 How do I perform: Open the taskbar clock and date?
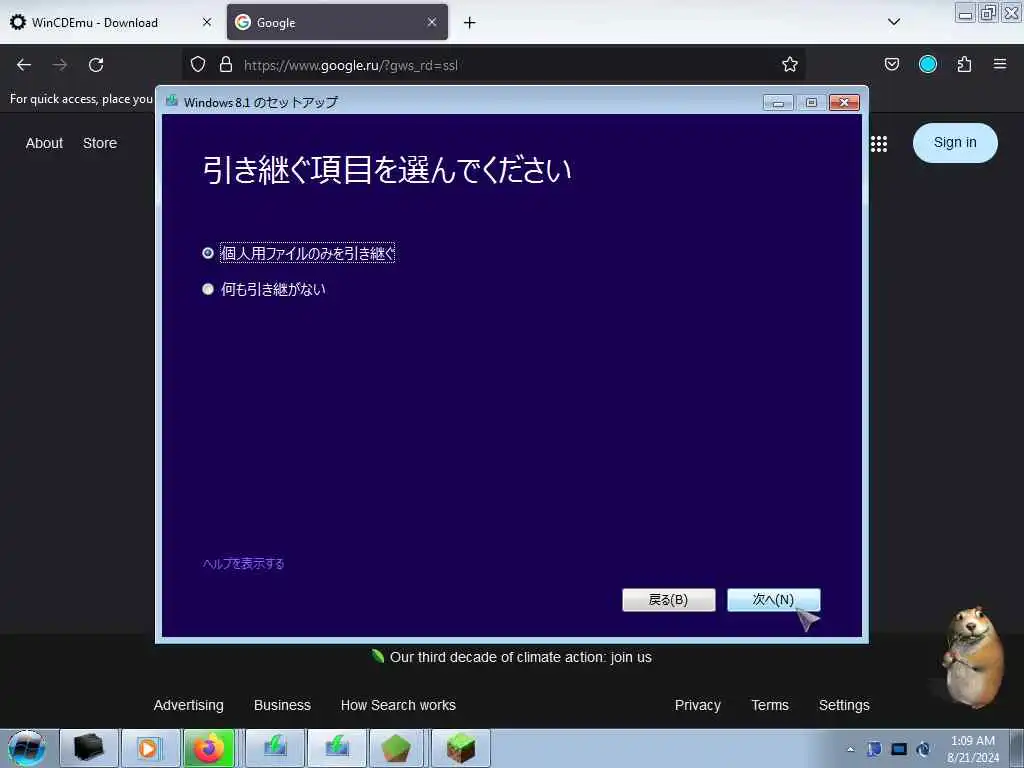tap(972, 749)
